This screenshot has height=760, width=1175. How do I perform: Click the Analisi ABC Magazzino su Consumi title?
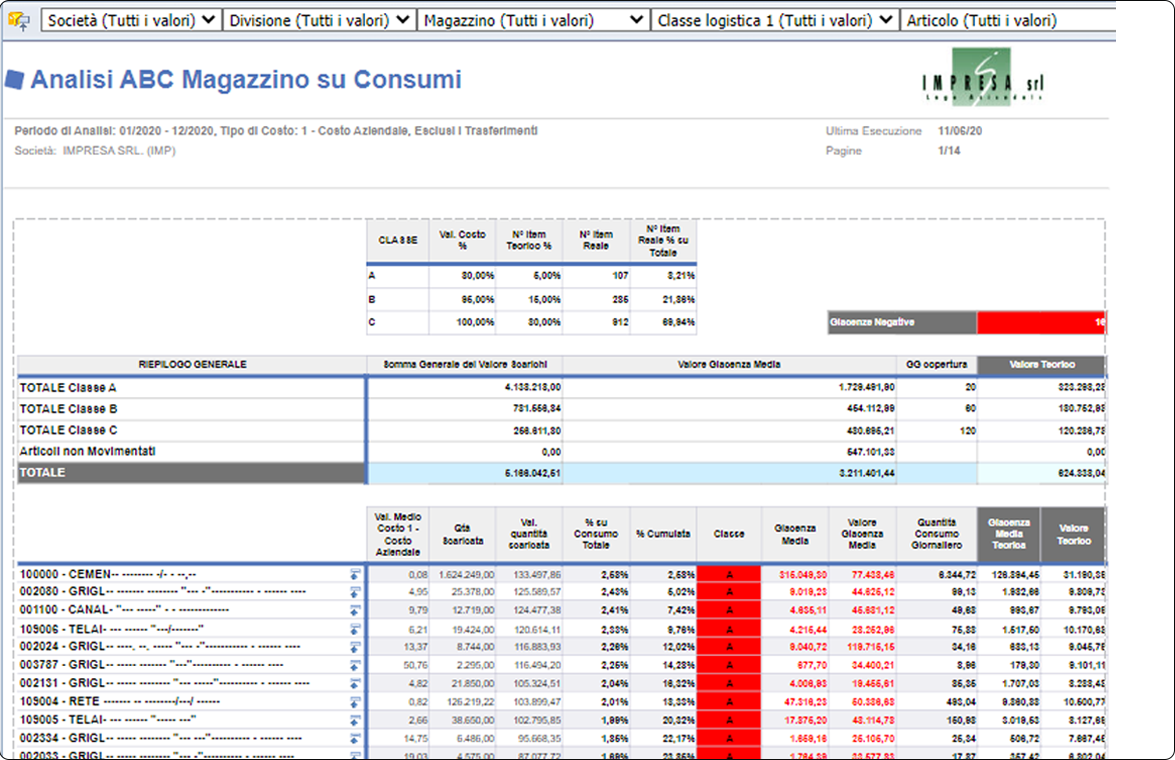tap(246, 79)
